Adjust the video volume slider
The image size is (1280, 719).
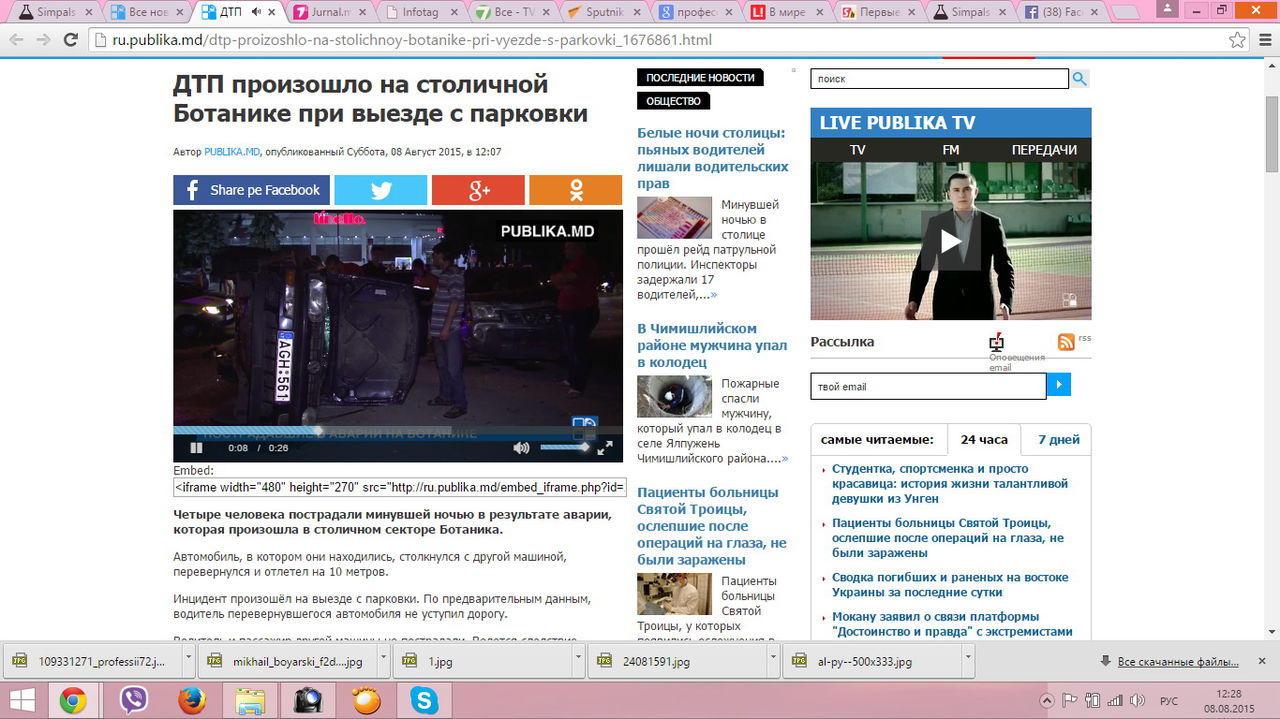click(565, 447)
